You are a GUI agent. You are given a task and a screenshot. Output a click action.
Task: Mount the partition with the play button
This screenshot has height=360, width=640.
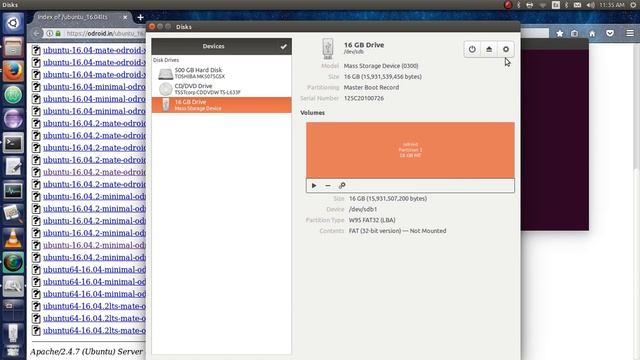[x=314, y=186]
